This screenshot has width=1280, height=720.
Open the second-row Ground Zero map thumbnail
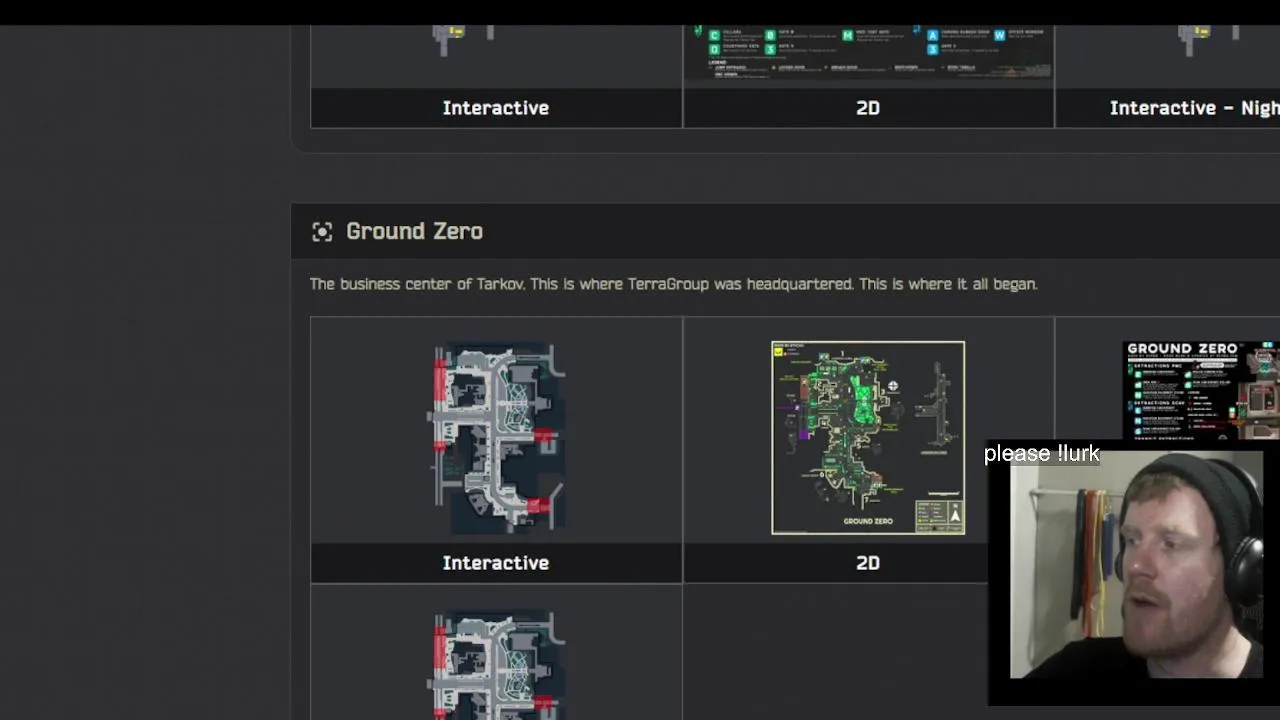[496, 665]
